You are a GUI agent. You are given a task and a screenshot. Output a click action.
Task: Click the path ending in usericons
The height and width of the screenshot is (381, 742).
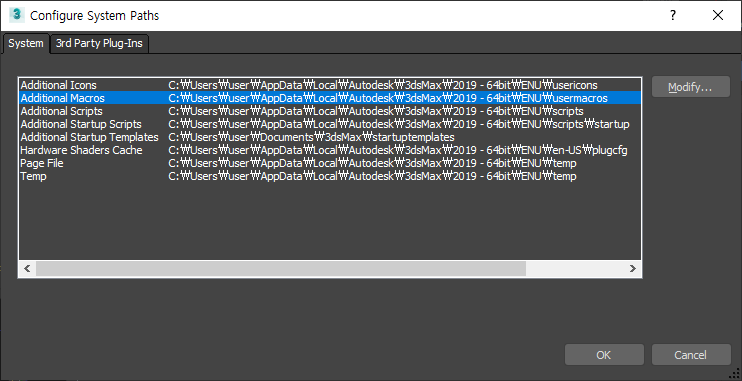[383, 85]
